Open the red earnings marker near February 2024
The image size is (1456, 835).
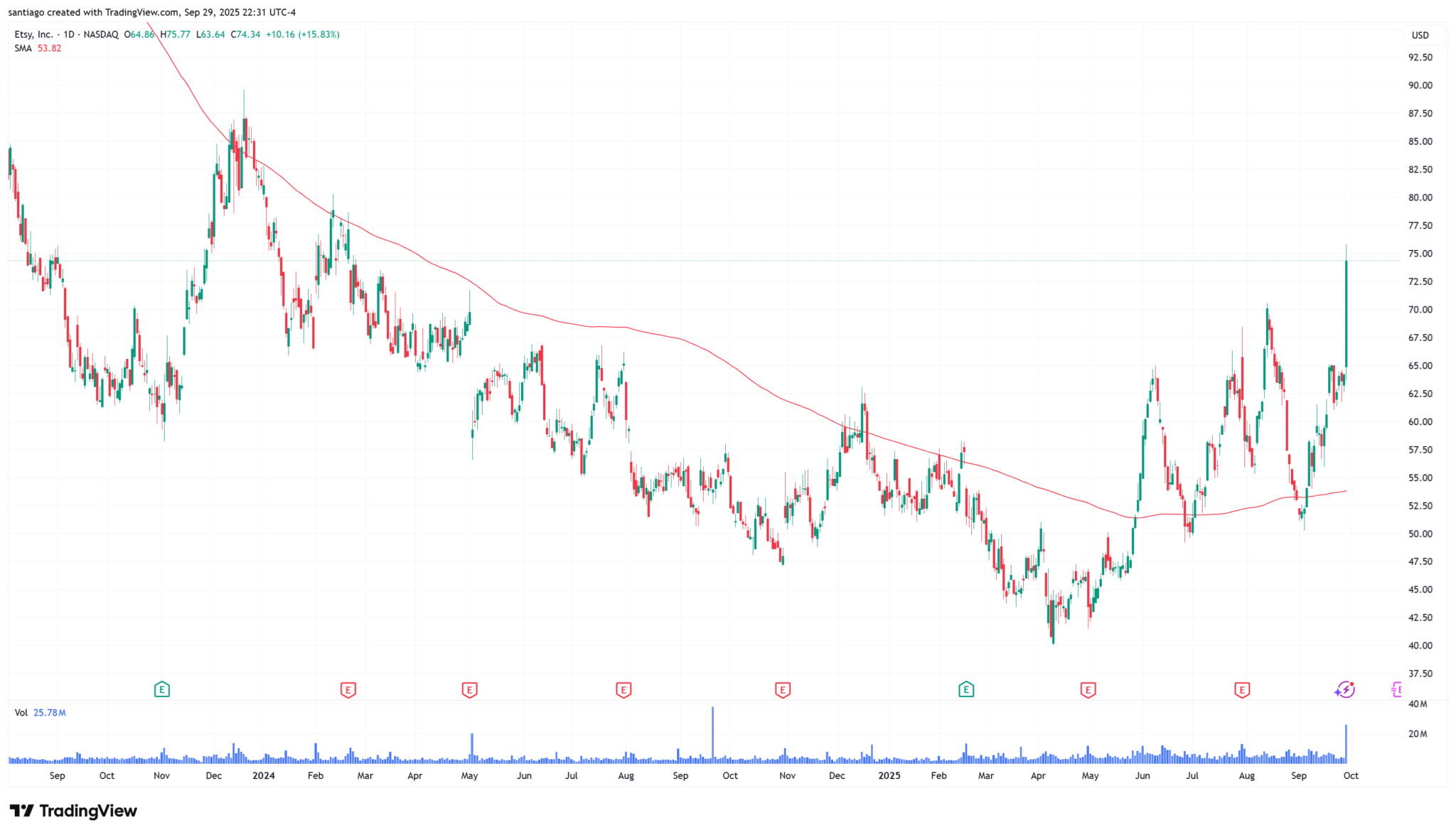tap(348, 689)
